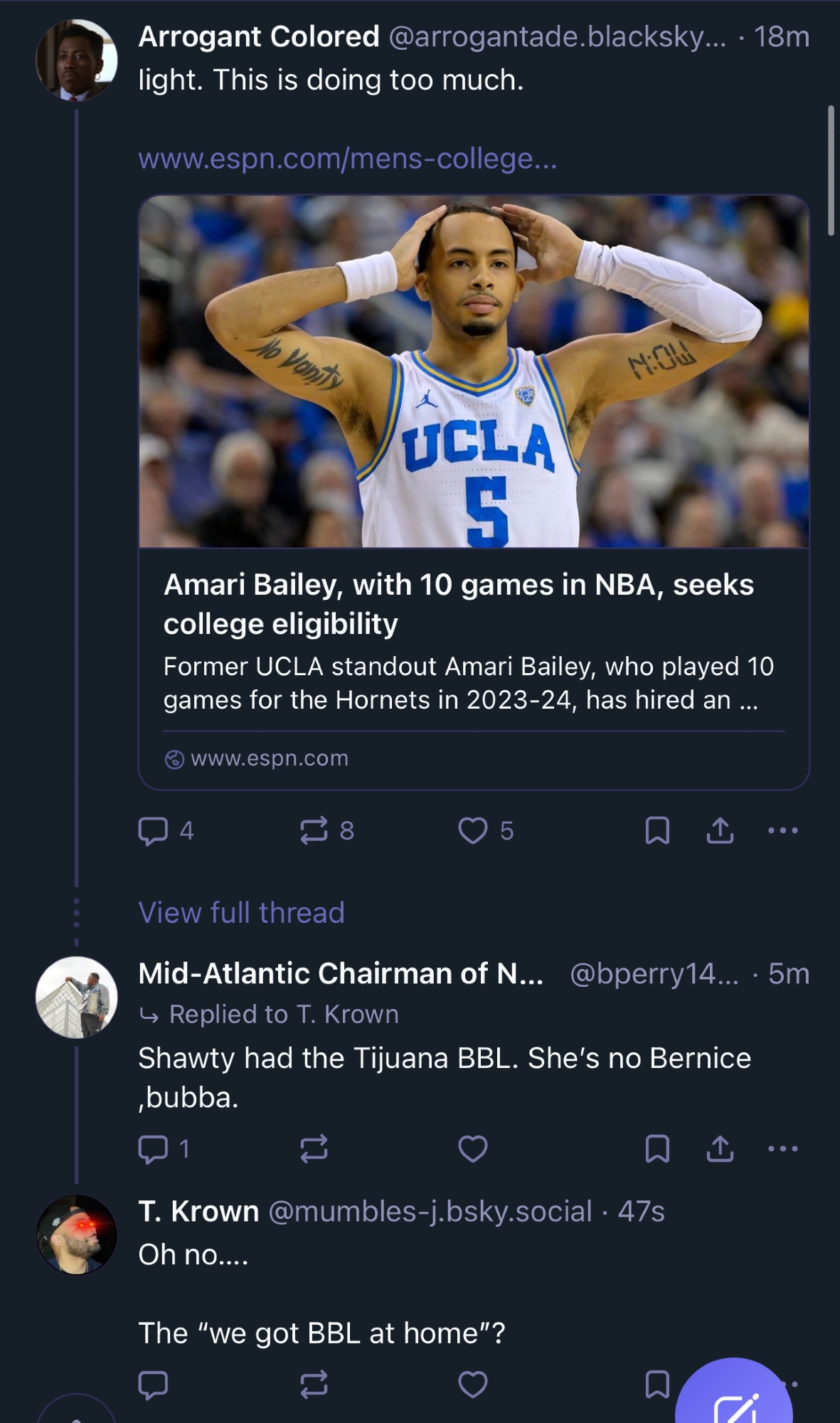Image resolution: width=840 pixels, height=1423 pixels.
Task: Click the vertical scrollbar thumb
Action: (830, 171)
